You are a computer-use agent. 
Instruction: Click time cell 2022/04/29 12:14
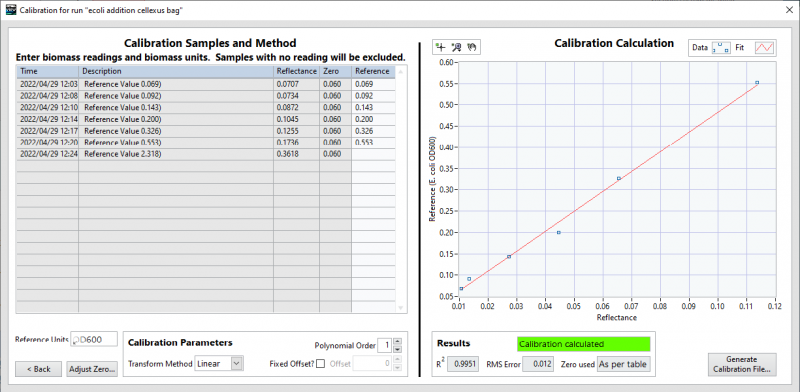(x=47, y=119)
